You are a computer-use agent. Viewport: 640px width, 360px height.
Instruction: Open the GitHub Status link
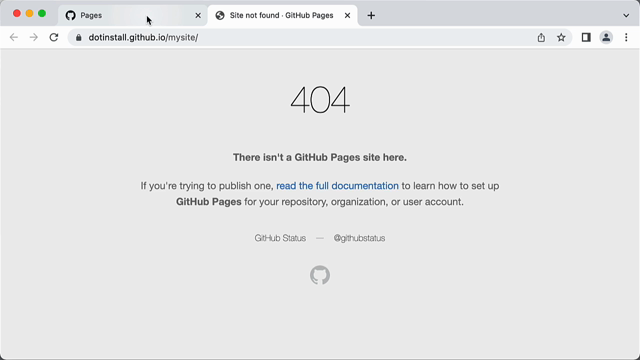280,238
